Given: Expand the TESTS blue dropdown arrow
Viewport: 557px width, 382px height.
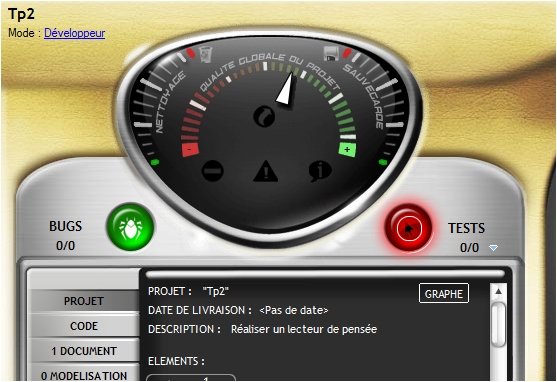Looking at the screenshot, I should pyautogui.click(x=493, y=248).
